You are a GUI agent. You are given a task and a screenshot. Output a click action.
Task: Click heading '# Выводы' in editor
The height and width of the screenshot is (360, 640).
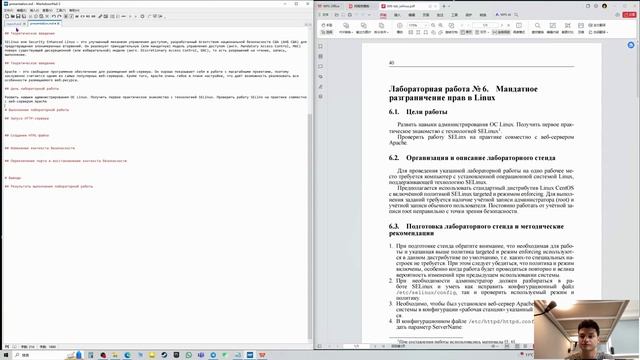[13, 178]
